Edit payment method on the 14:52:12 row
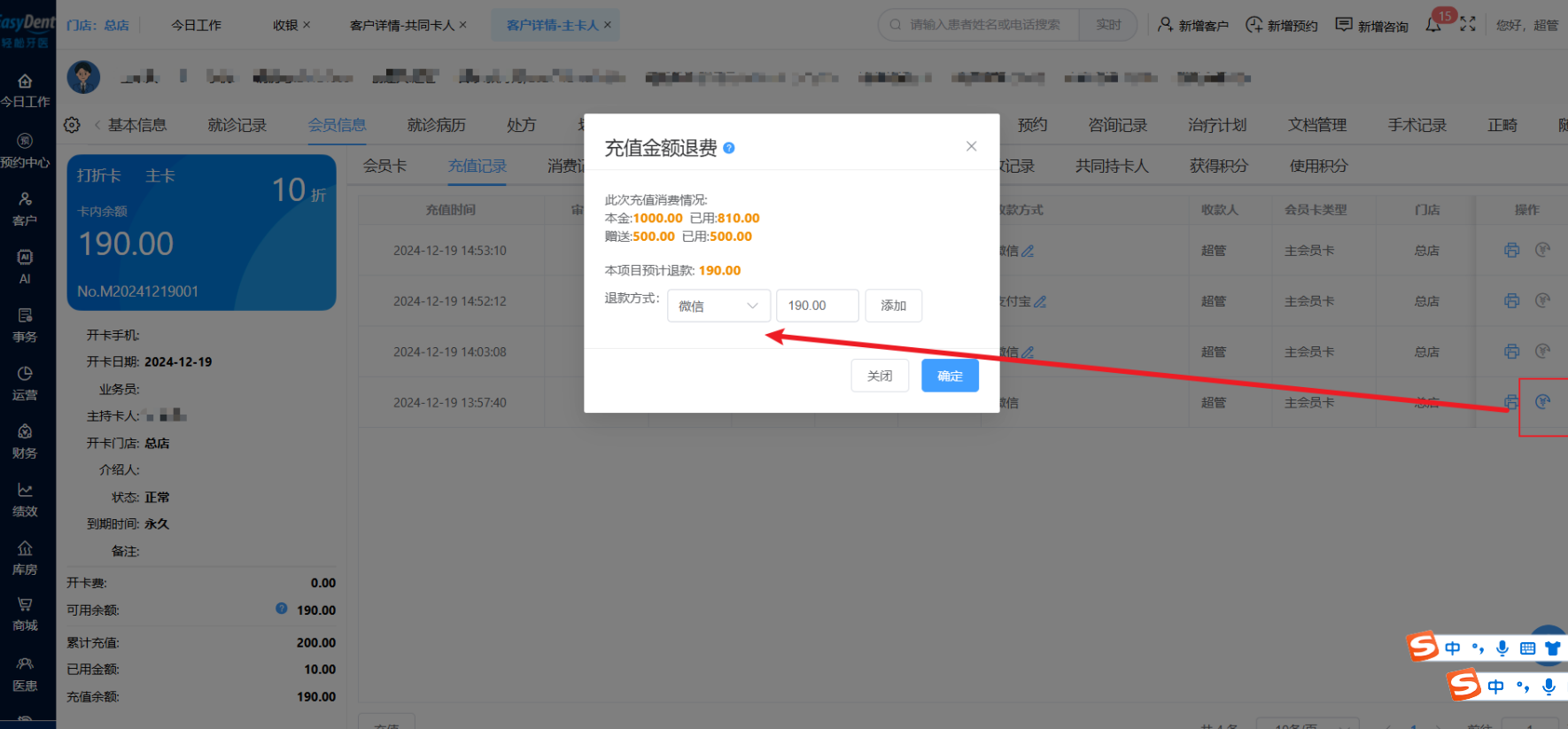Screen dimensions: 1568x729 (1040, 301)
